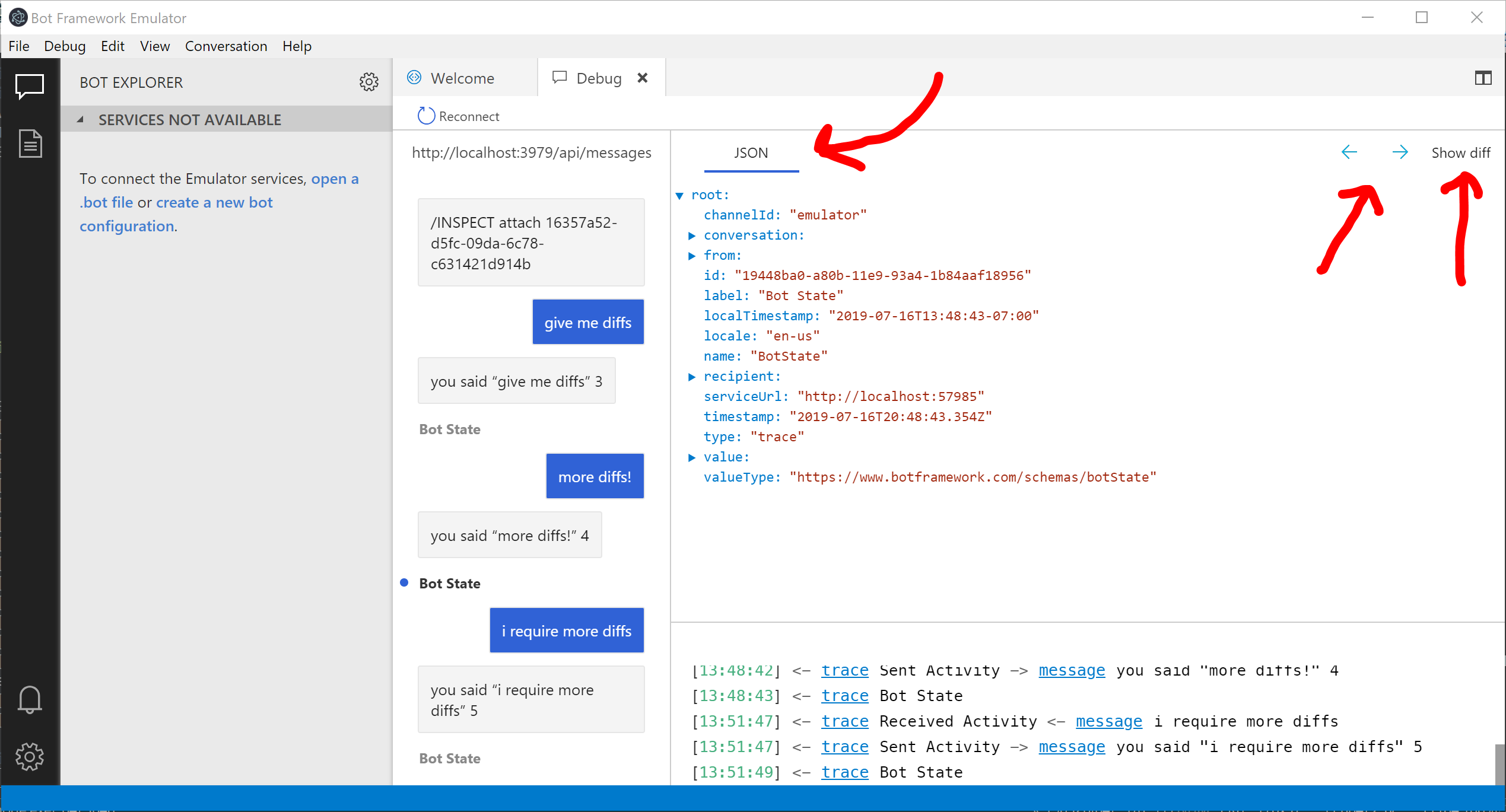Open the Bot Explorer chat icon in sidebar
This screenshot has width=1506, height=812.
pos(29,87)
